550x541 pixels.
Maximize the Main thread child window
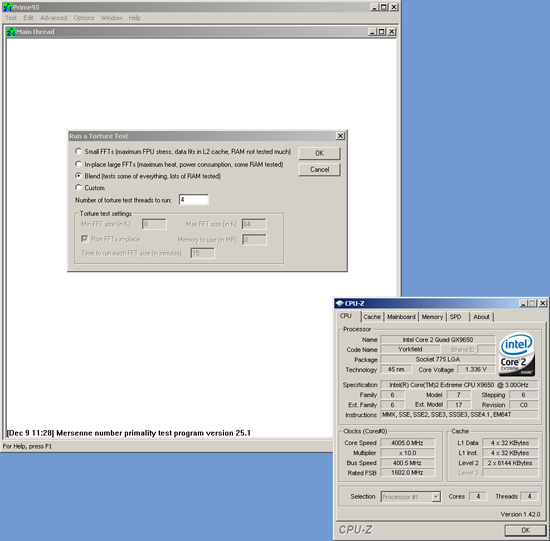point(381,32)
